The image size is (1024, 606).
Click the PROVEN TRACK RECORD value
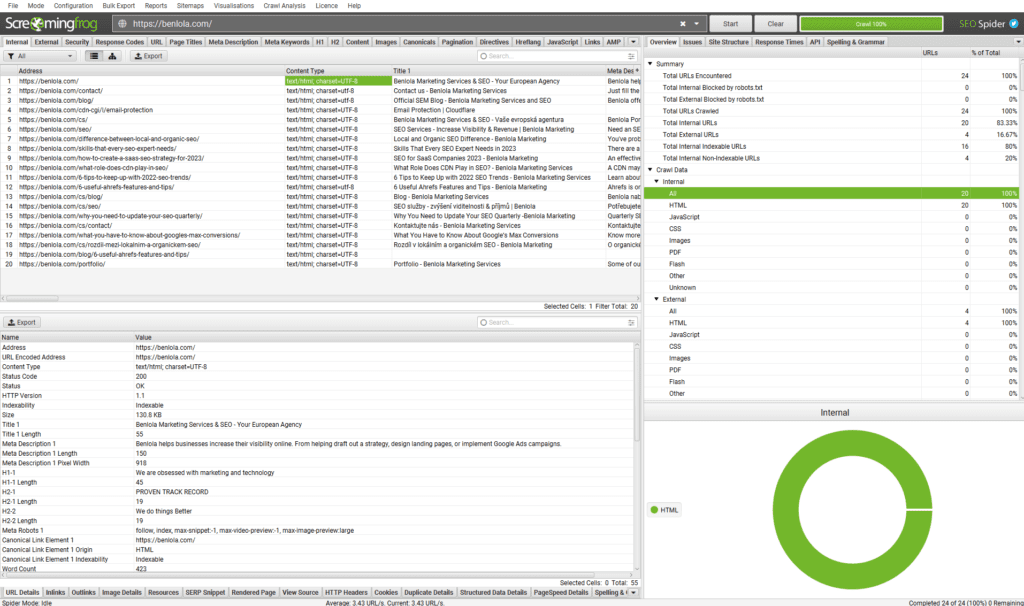172,492
